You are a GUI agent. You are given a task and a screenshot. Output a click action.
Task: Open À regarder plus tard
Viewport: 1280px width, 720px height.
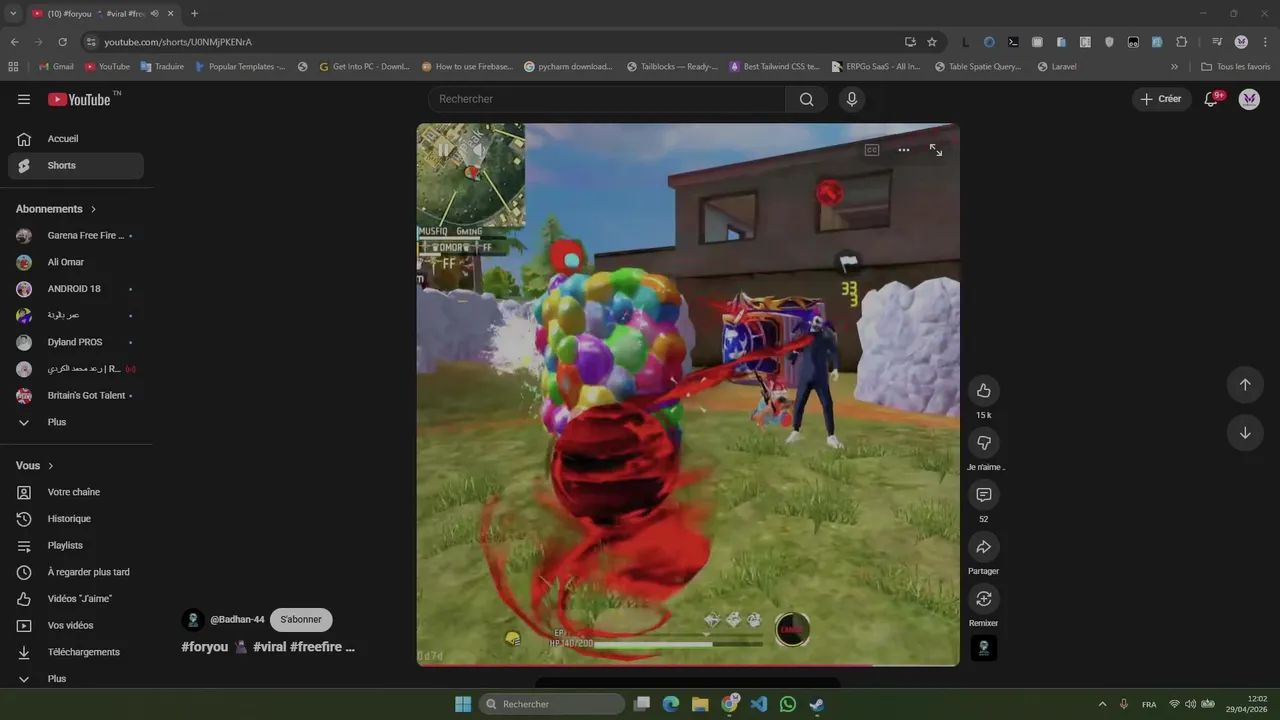(x=76, y=572)
